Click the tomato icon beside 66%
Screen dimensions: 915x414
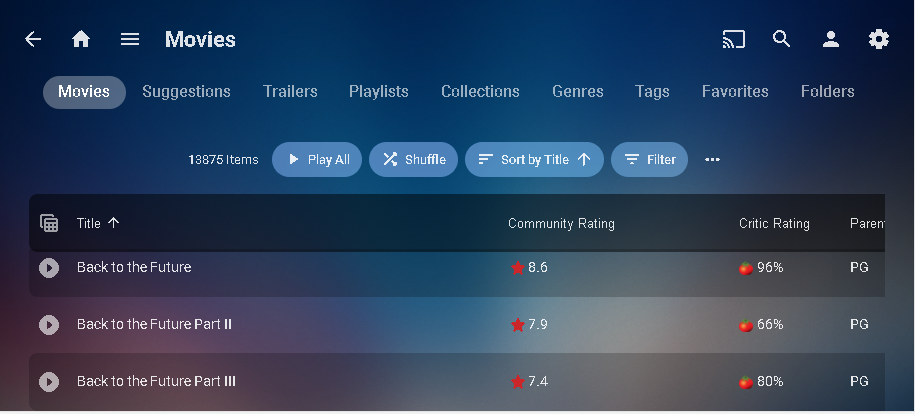pos(746,325)
